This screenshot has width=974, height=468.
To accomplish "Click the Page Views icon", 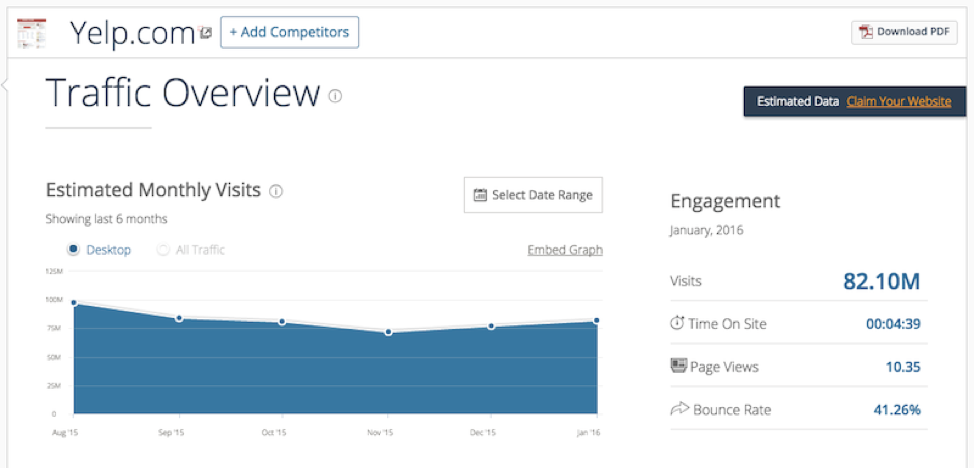I will [678, 365].
